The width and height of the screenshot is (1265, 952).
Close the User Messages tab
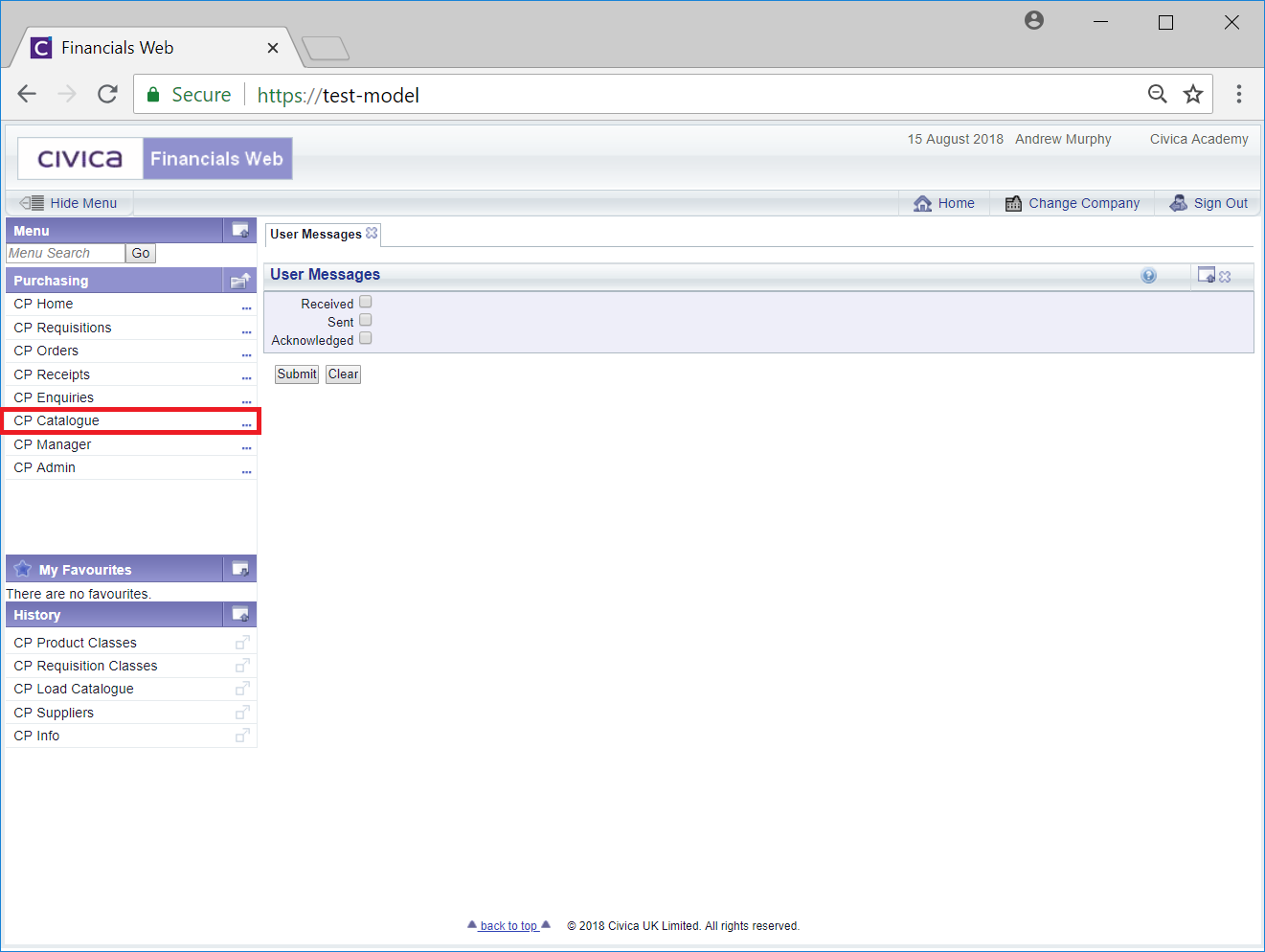point(372,233)
